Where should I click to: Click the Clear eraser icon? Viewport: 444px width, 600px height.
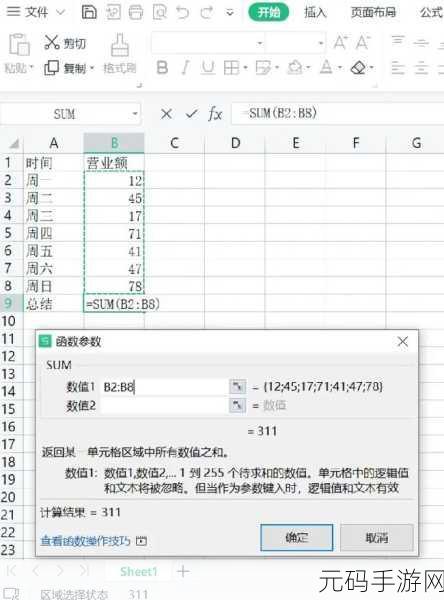358,68
